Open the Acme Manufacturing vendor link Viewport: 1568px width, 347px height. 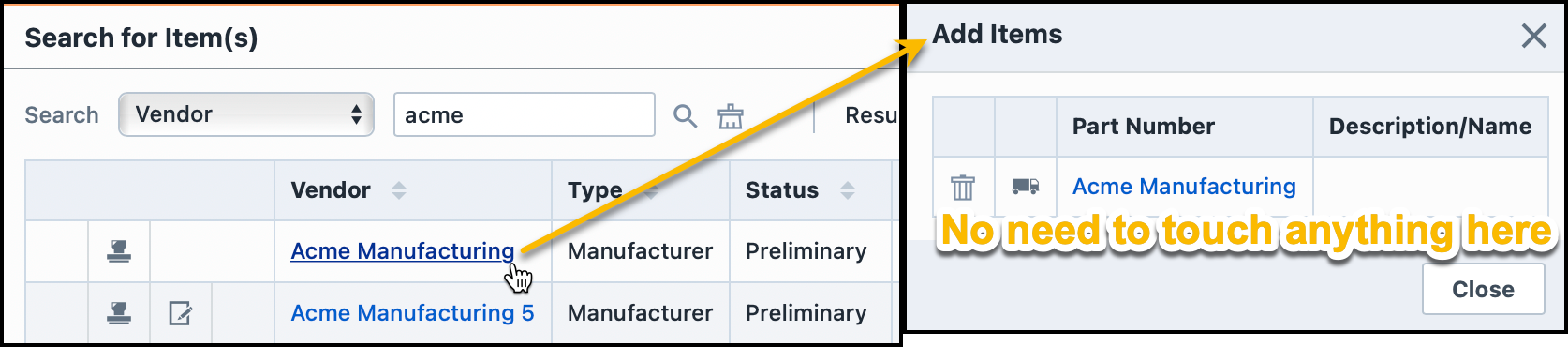tap(403, 251)
